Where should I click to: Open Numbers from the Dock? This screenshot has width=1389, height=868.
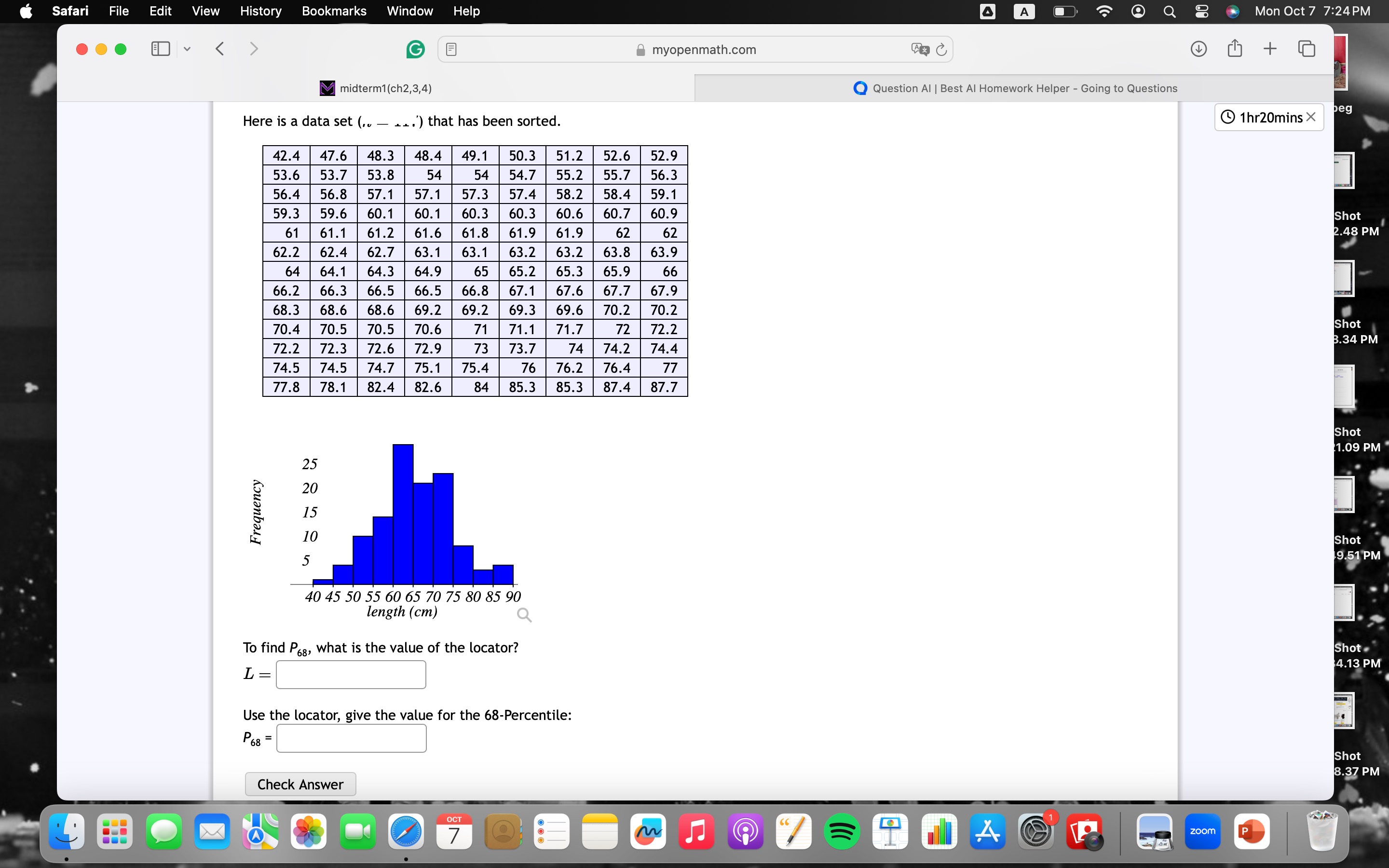pyautogui.click(x=939, y=831)
